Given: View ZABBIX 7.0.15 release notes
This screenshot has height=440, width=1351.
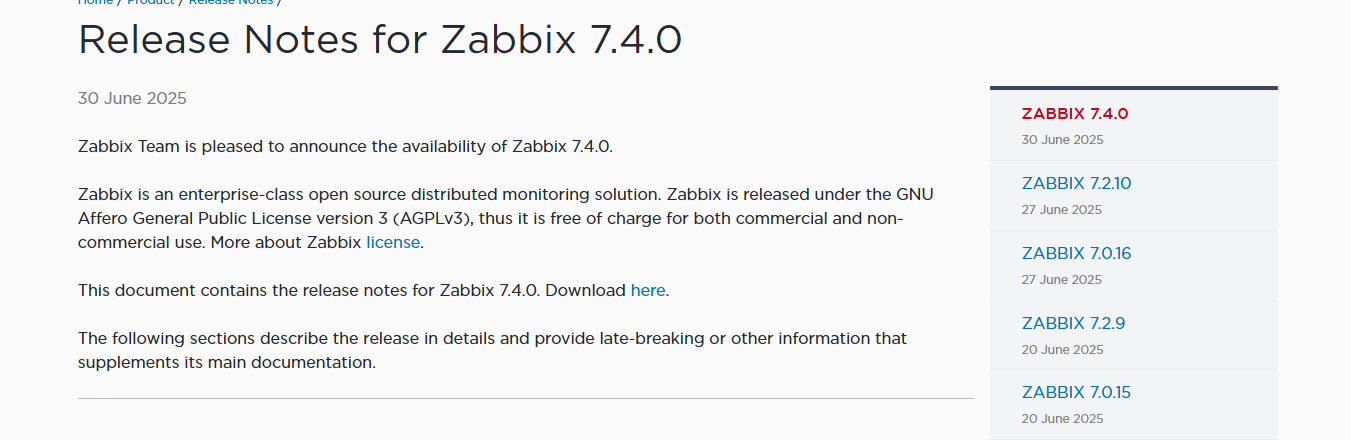Looking at the screenshot, I should pos(1076,393).
